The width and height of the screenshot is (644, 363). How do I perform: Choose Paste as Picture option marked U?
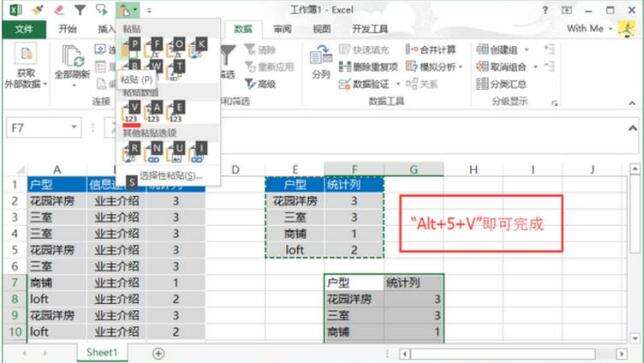(175, 152)
